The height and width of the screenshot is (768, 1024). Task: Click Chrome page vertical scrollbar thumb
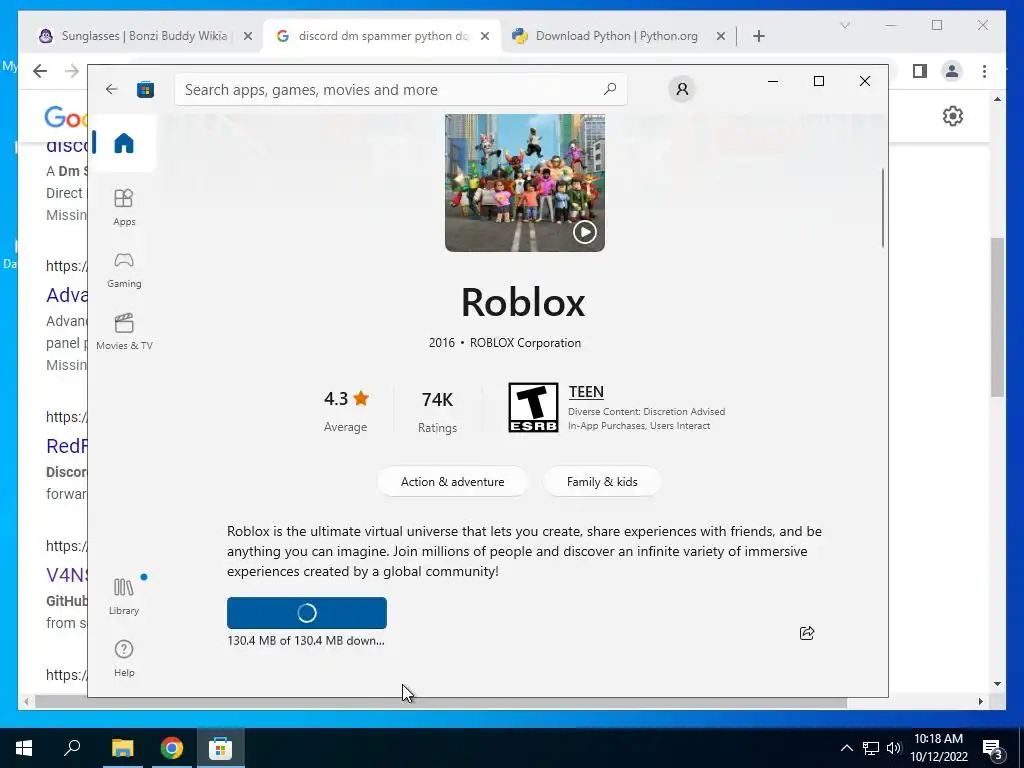coord(997,317)
